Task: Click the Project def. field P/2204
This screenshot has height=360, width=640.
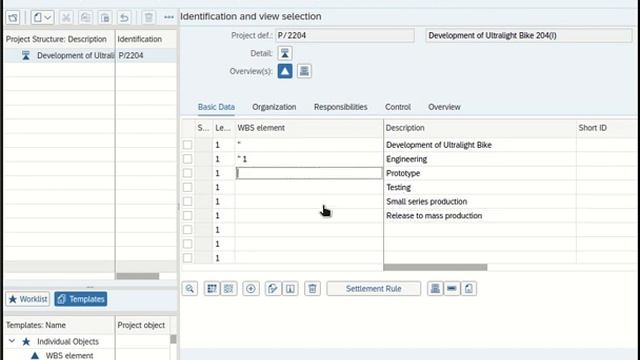Action: (x=345, y=36)
